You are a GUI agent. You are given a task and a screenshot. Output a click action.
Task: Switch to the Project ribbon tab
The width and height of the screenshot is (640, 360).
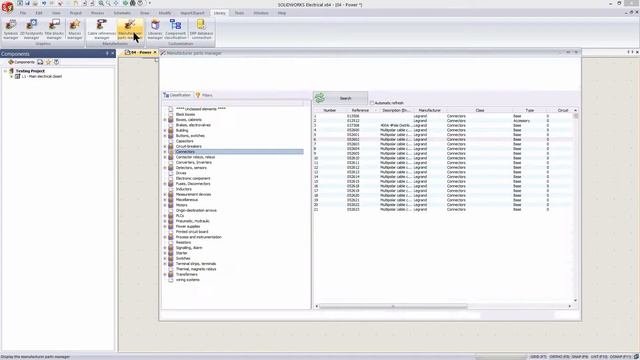pos(76,13)
